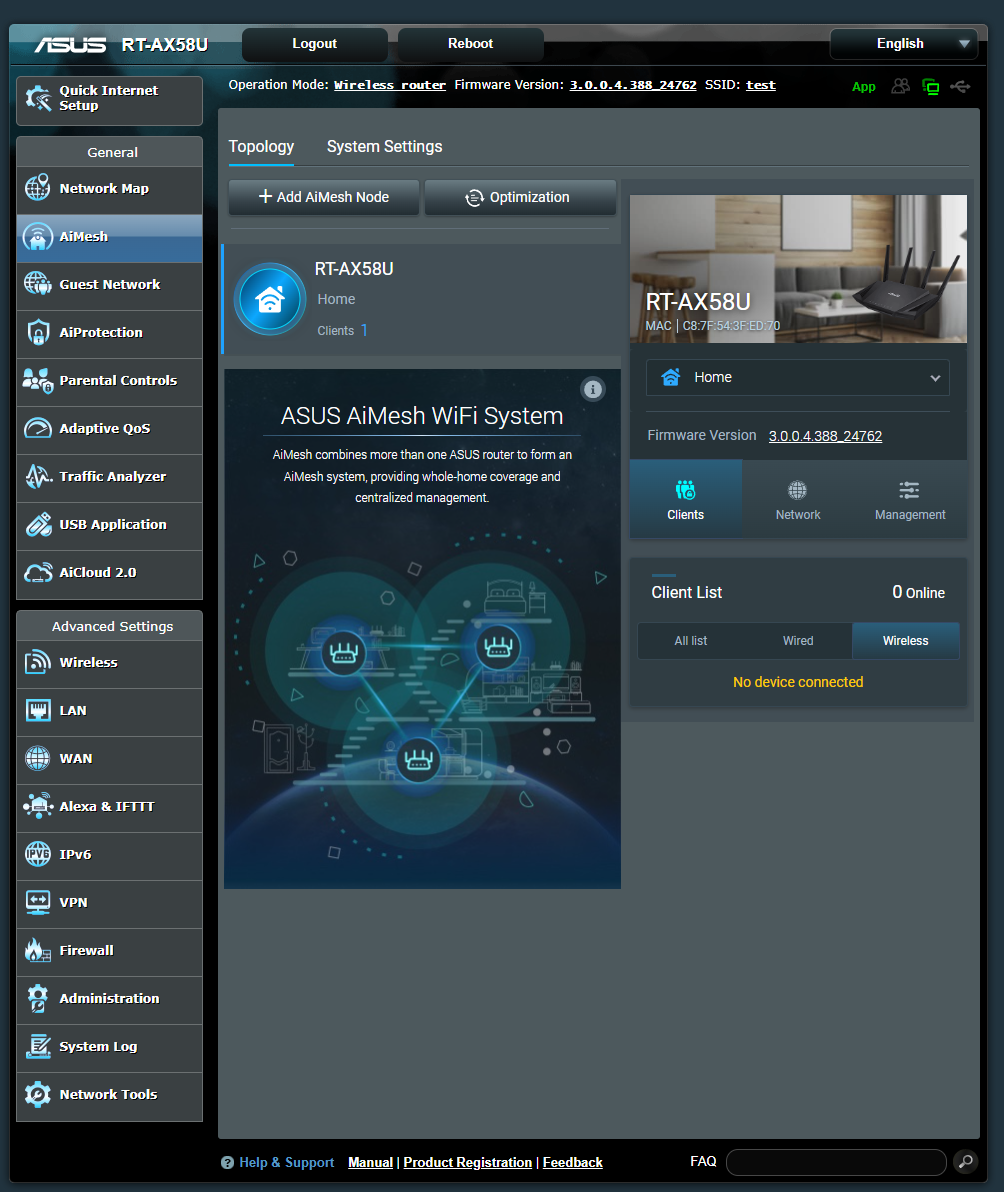Select the Management tab
The width and height of the screenshot is (1004, 1192).
tap(910, 499)
